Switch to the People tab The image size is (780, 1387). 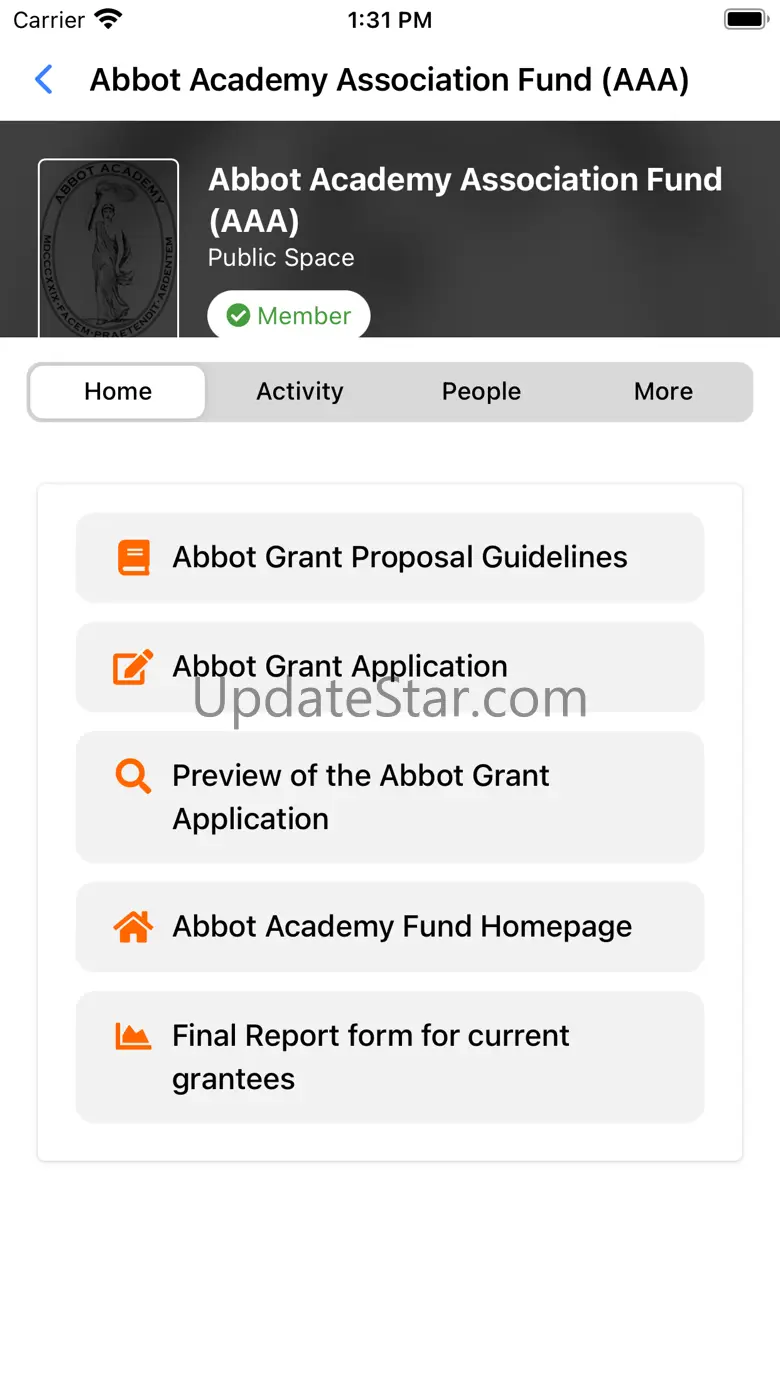tap(482, 392)
